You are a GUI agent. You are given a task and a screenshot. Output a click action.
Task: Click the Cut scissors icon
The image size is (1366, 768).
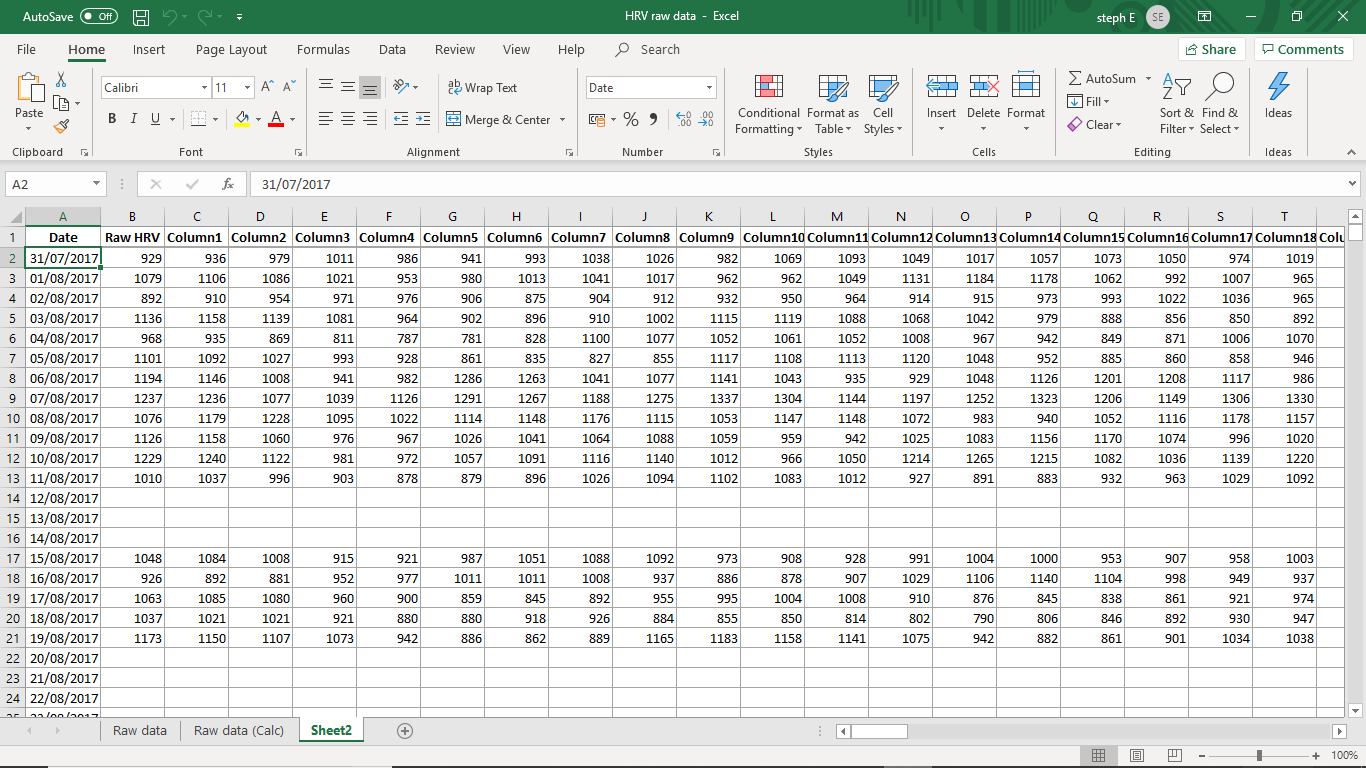pos(61,79)
